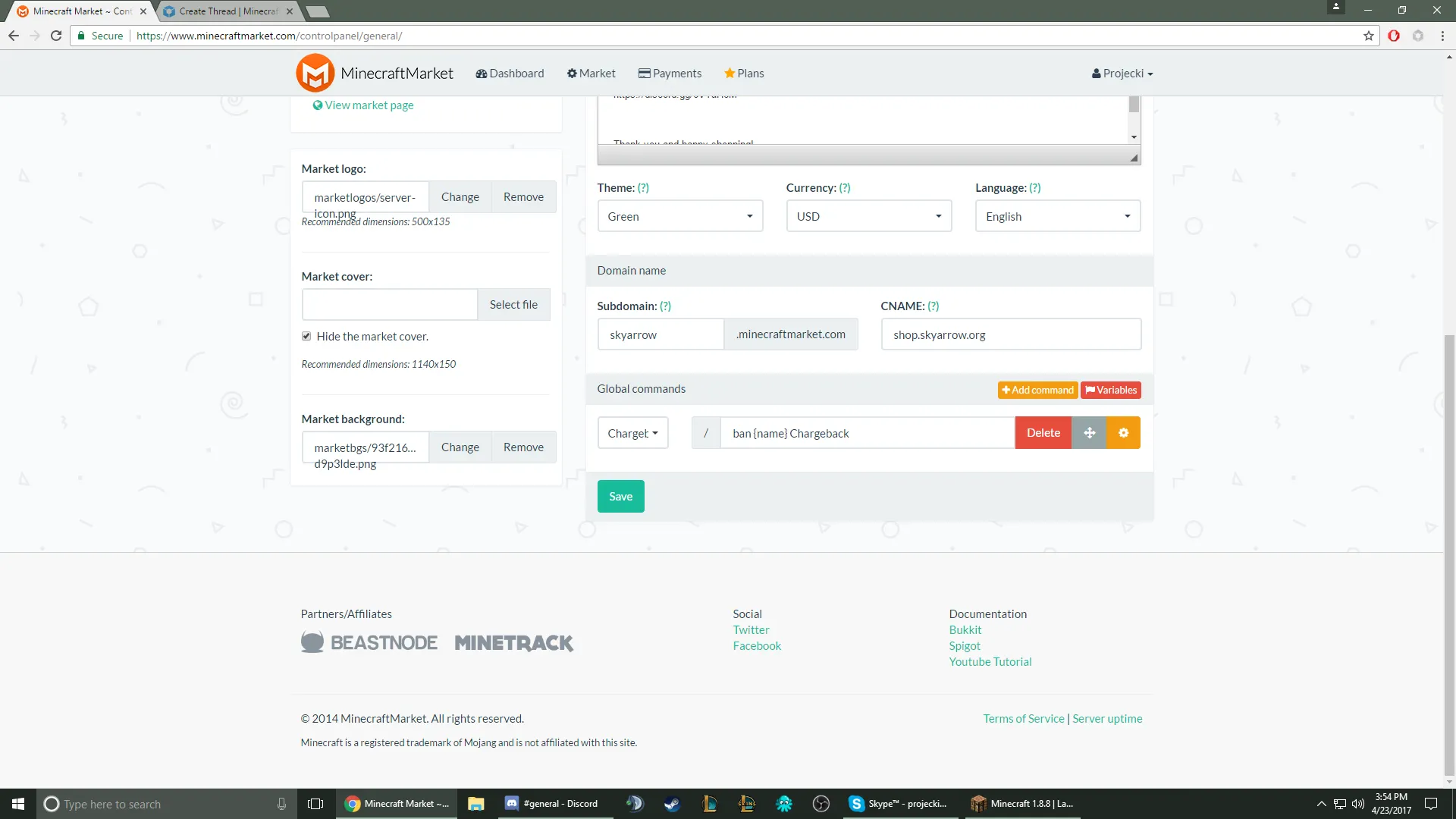Click the page vertical scrollbar
Screen dimensions: 1456x819
[1449, 554]
